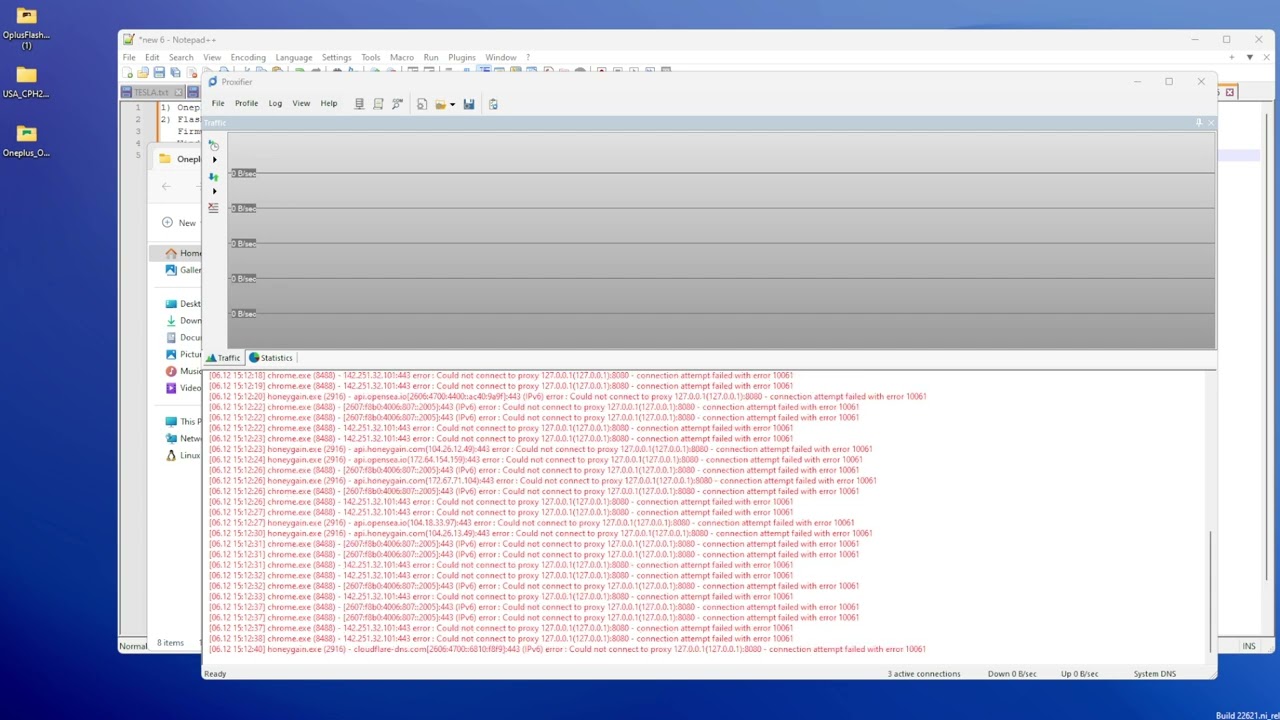Open Notepad++ File menu

coord(129,57)
